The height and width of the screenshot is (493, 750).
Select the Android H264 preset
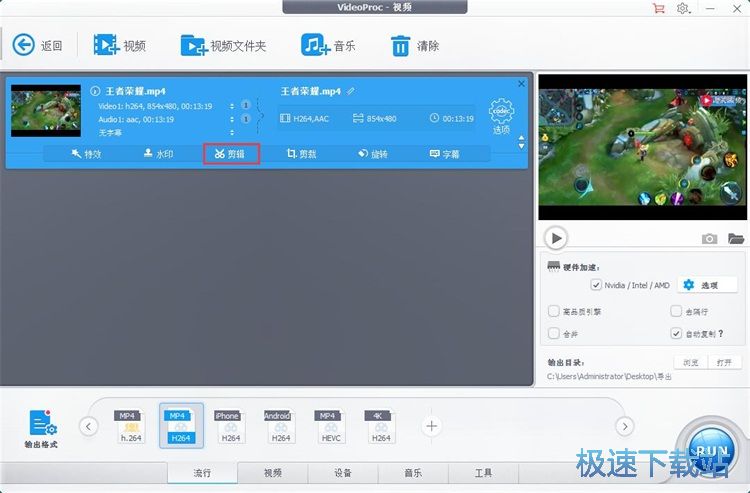tap(281, 426)
